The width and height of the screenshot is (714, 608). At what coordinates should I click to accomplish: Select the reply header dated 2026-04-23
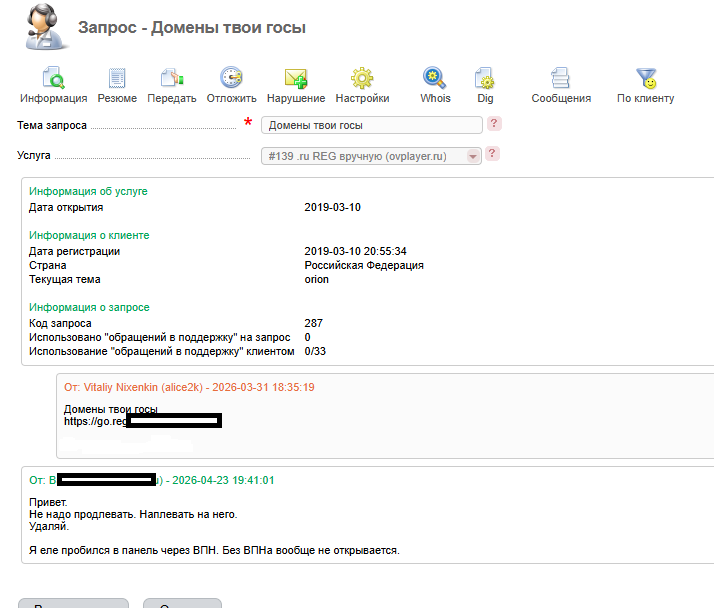pyautogui.click(x=150, y=480)
